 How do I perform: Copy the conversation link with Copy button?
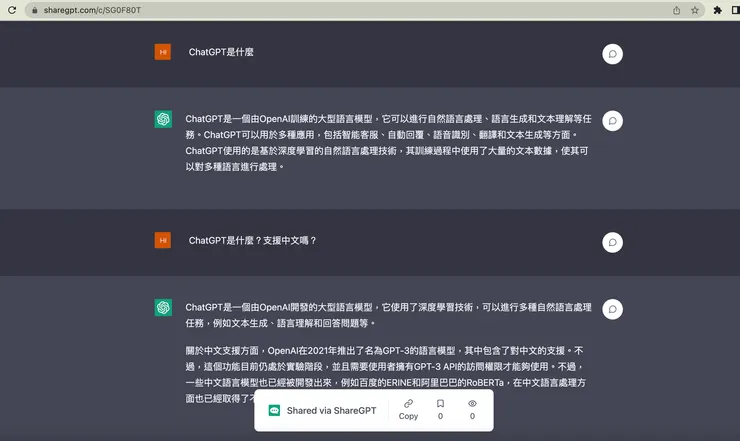coord(408,409)
